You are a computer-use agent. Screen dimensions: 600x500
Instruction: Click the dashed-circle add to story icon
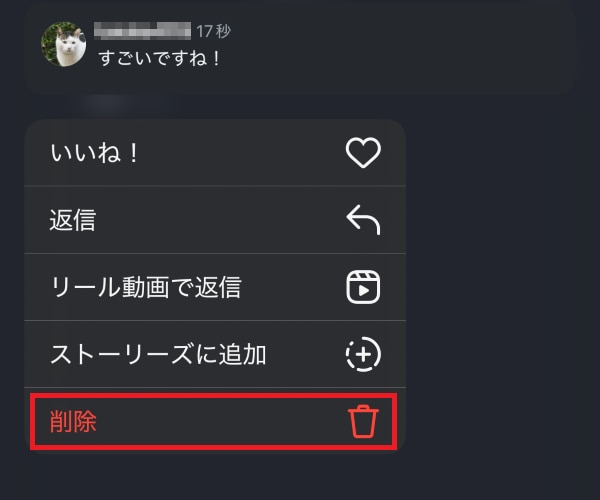[363, 354]
